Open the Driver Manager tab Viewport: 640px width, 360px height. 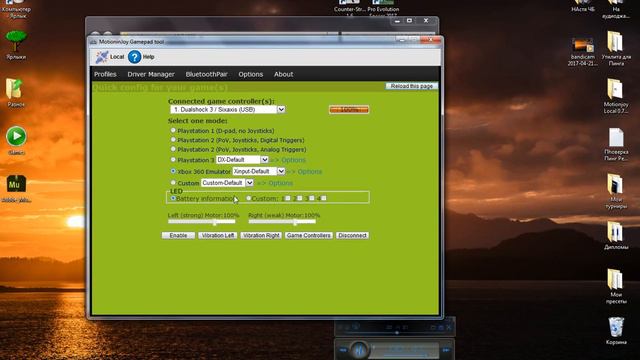151,74
